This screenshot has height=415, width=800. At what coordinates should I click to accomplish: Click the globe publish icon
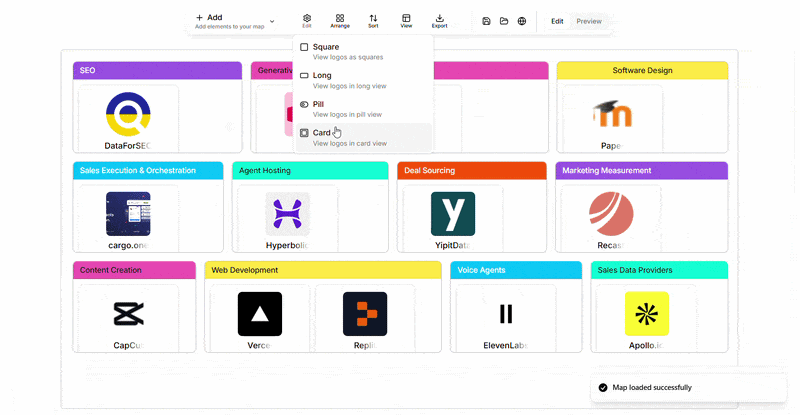521,21
